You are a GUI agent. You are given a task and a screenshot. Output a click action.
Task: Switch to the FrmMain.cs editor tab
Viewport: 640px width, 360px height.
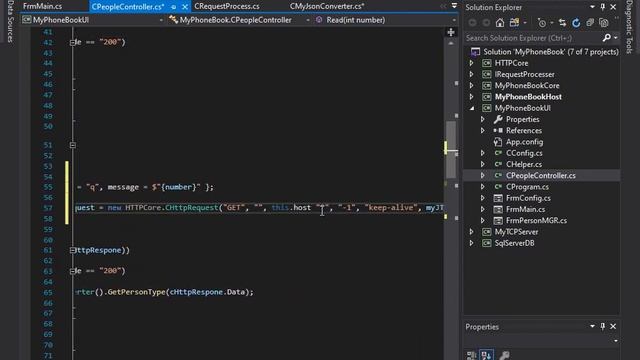click(x=42, y=7)
